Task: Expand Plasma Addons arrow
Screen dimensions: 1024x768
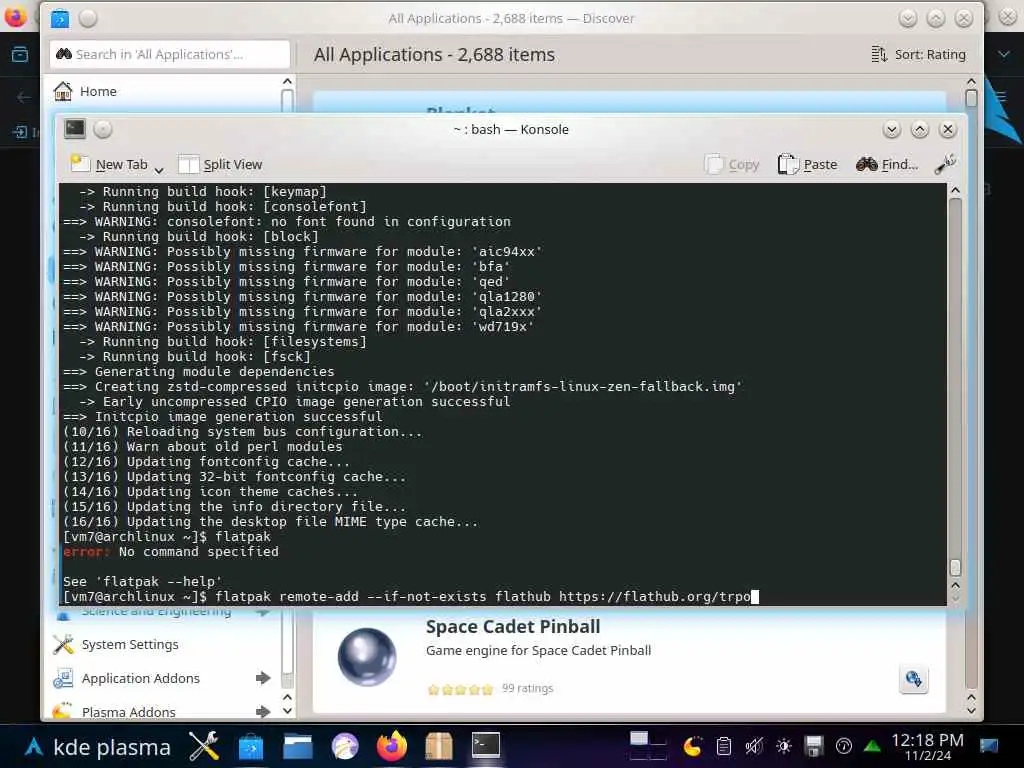Action: 263,711
